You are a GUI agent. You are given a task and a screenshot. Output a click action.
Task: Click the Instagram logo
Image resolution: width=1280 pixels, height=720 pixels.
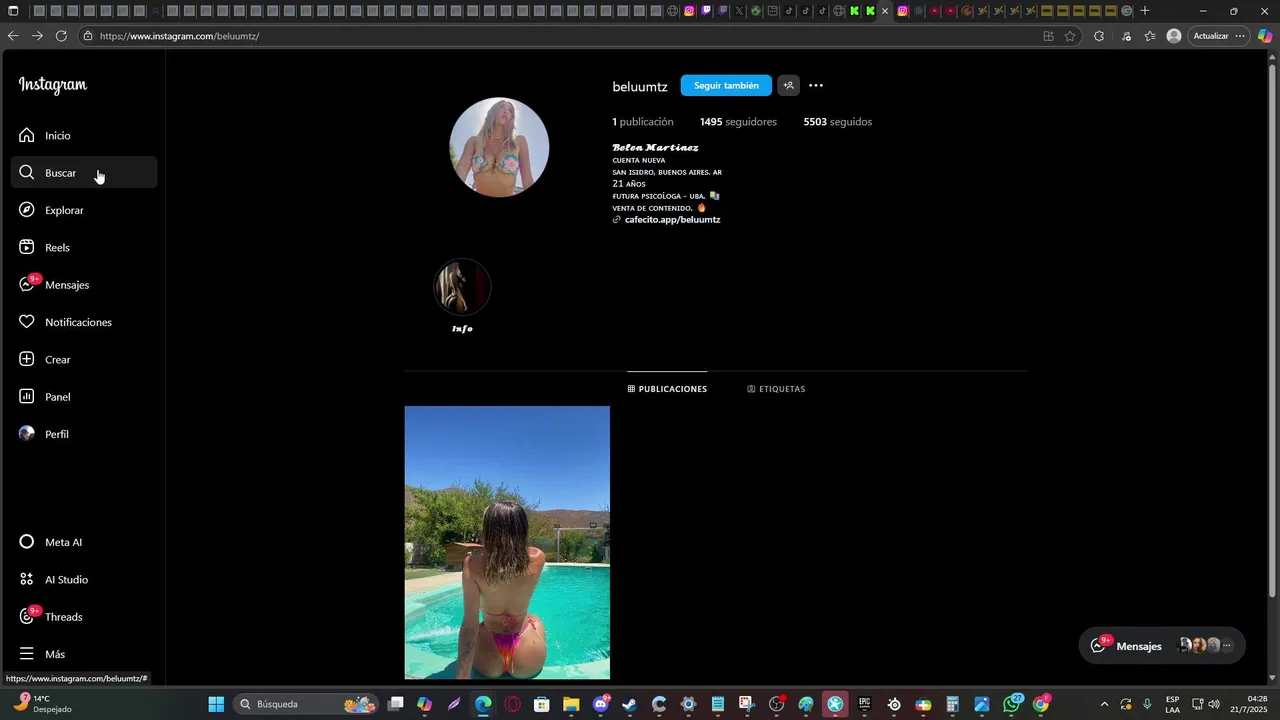coord(53,86)
